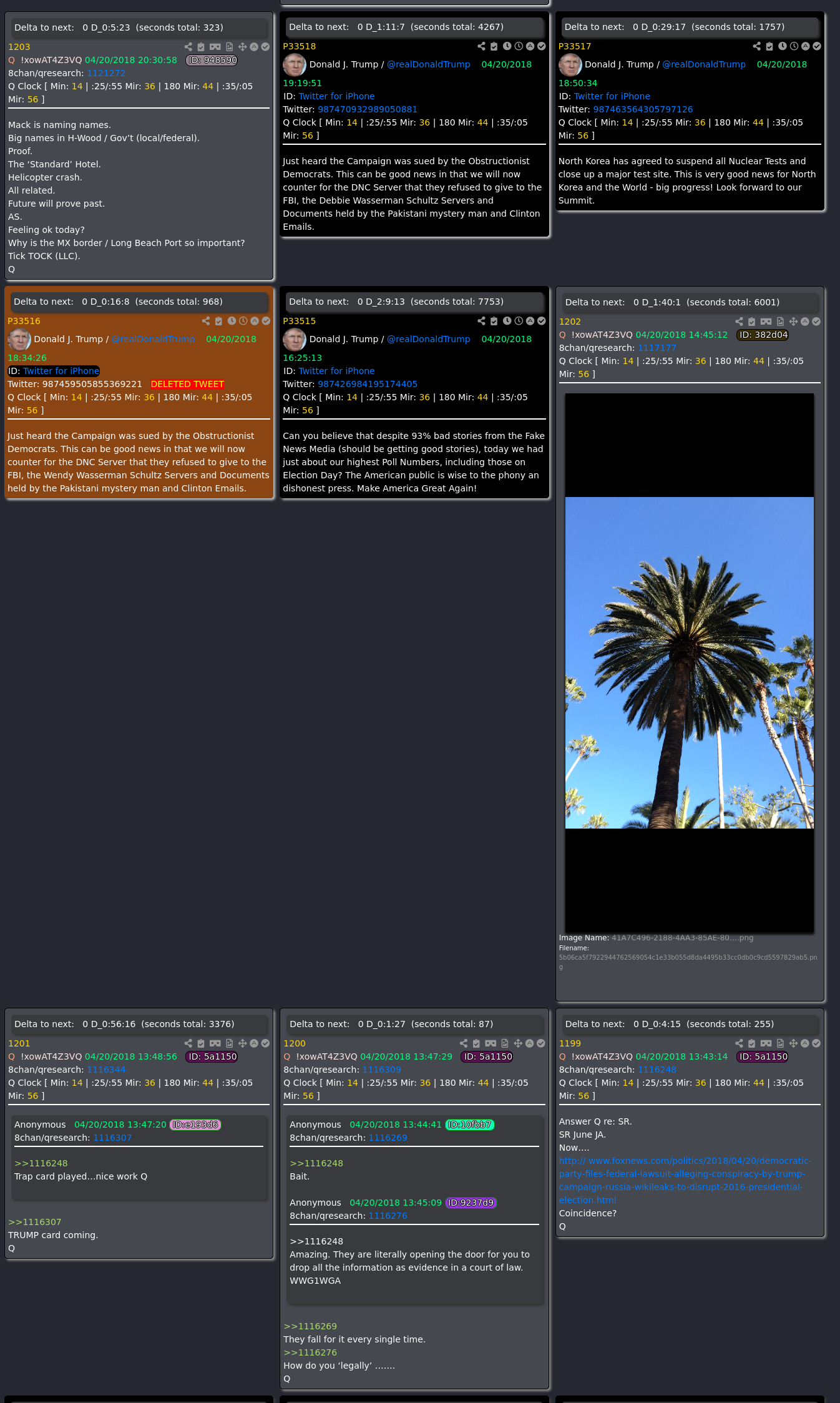Click the share icon on post 1203
Screen dimensions: 840x1403
click(188, 47)
